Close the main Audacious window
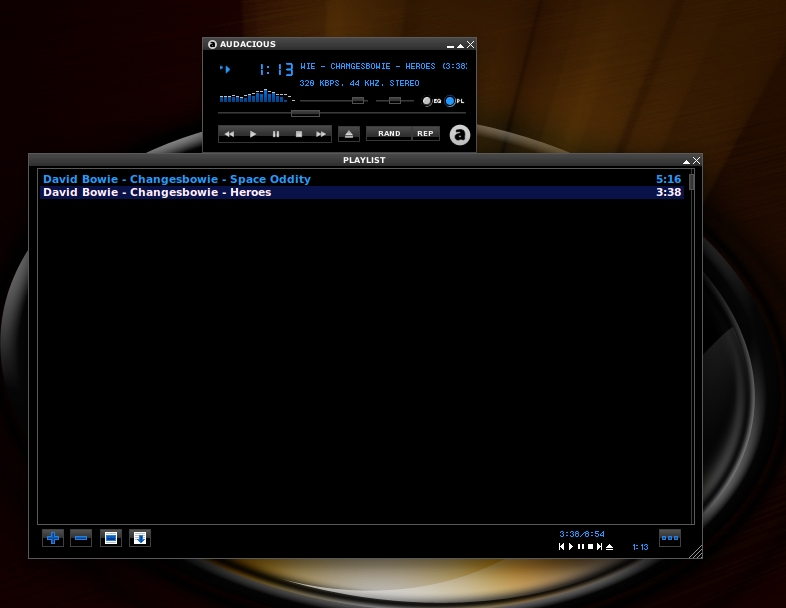 tap(471, 45)
